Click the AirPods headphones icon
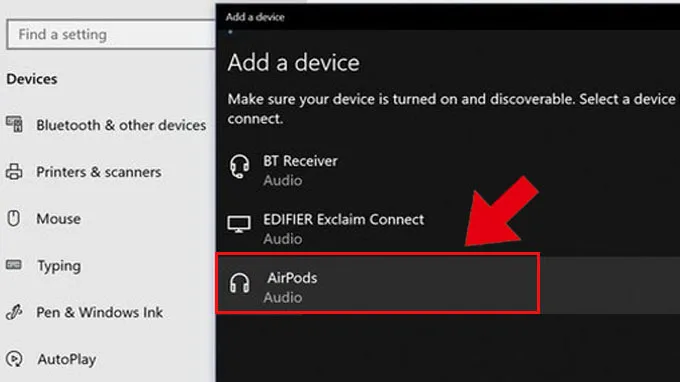The height and width of the screenshot is (382, 680). coord(239,283)
